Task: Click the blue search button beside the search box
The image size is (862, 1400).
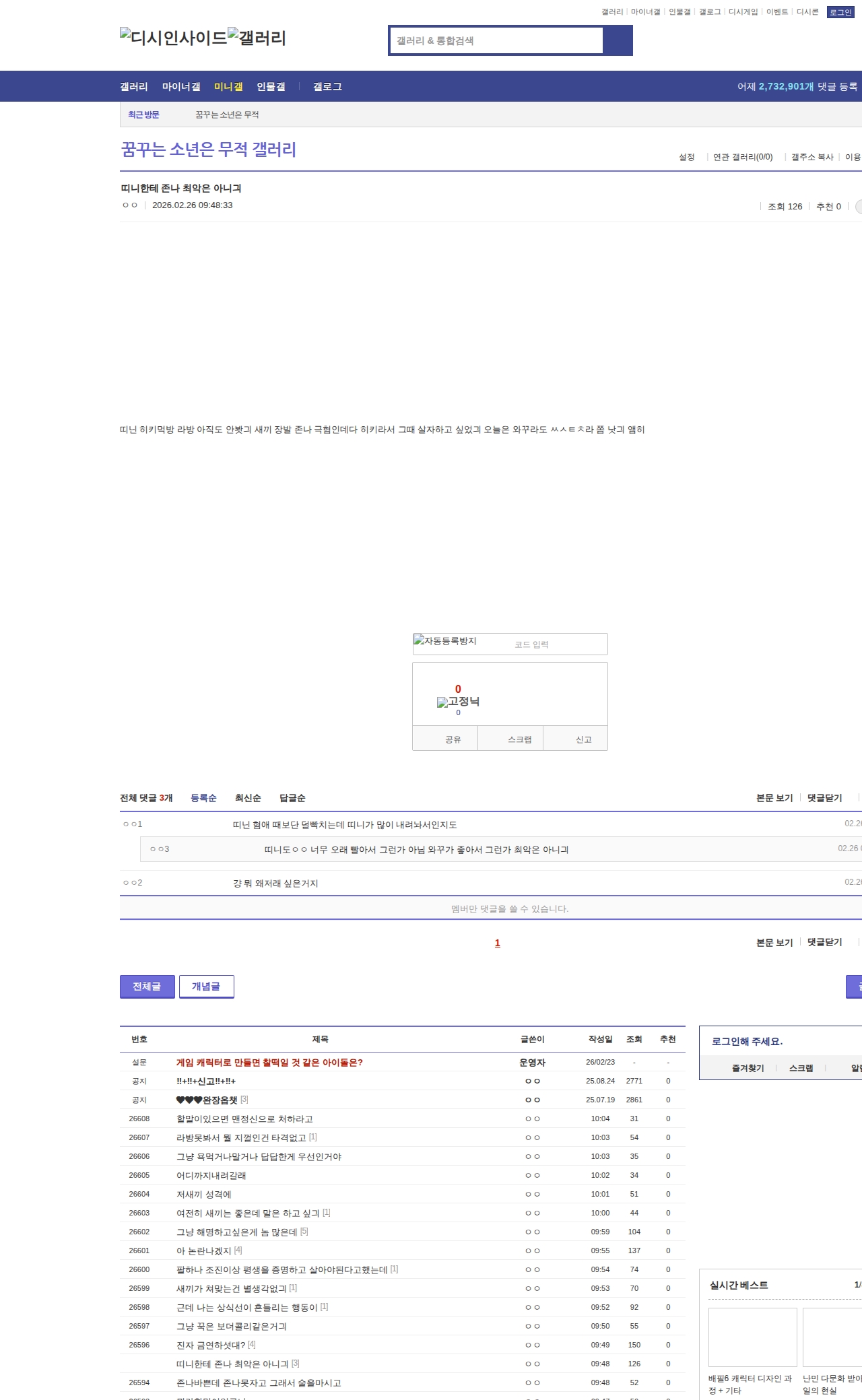Action: (x=618, y=40)
